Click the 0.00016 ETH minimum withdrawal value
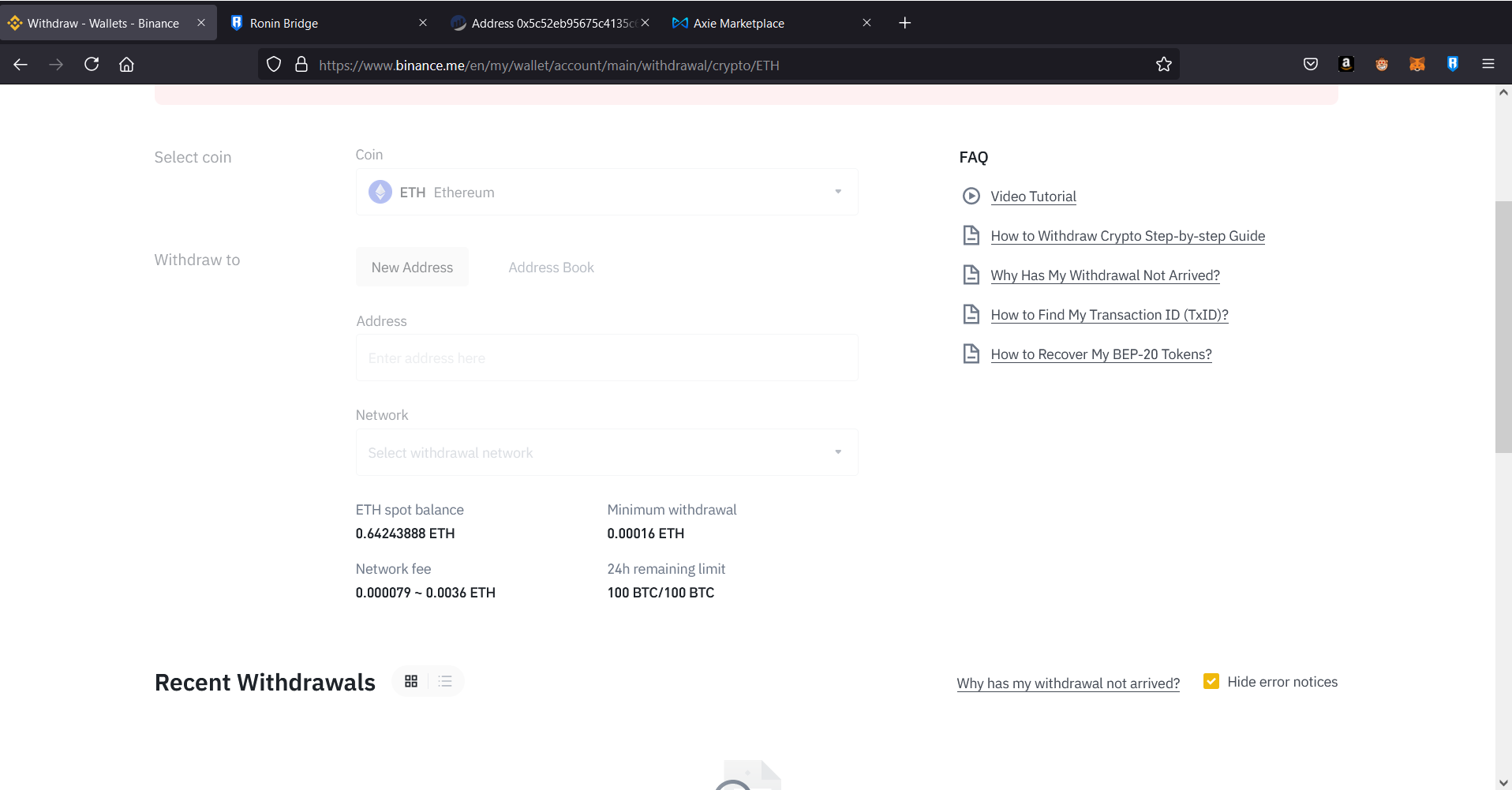This screenshot has height=790, width=1512. coord(646,533)
